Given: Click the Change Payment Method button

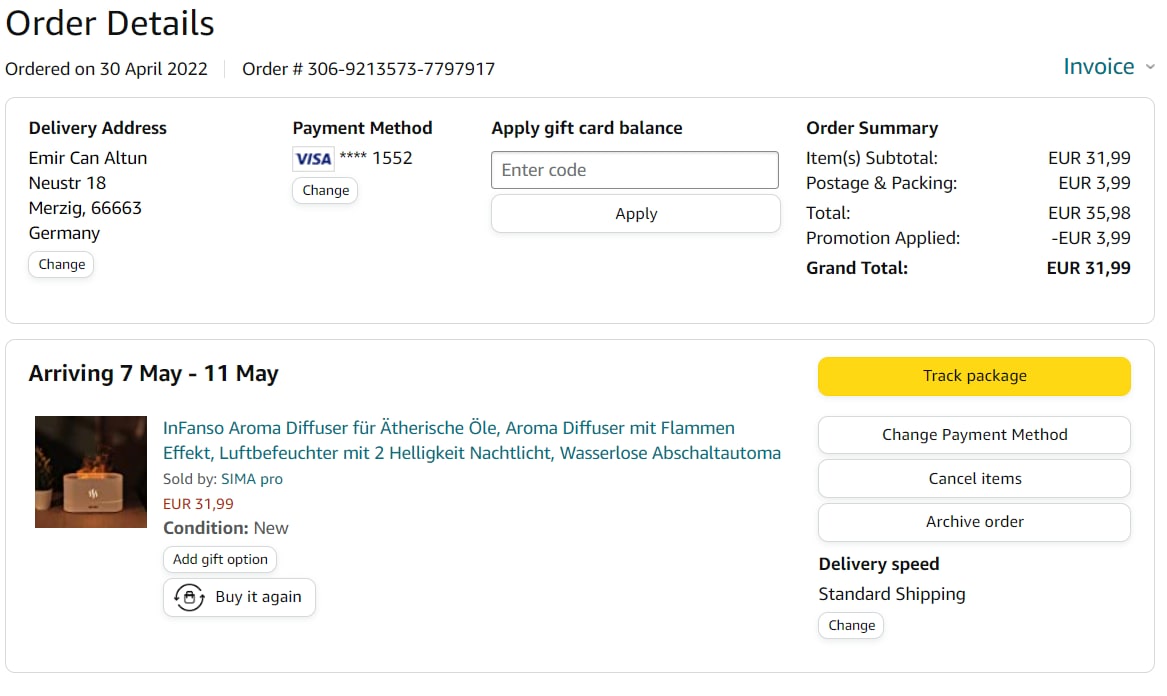Looking at the screenshot, I should [974, 435].
